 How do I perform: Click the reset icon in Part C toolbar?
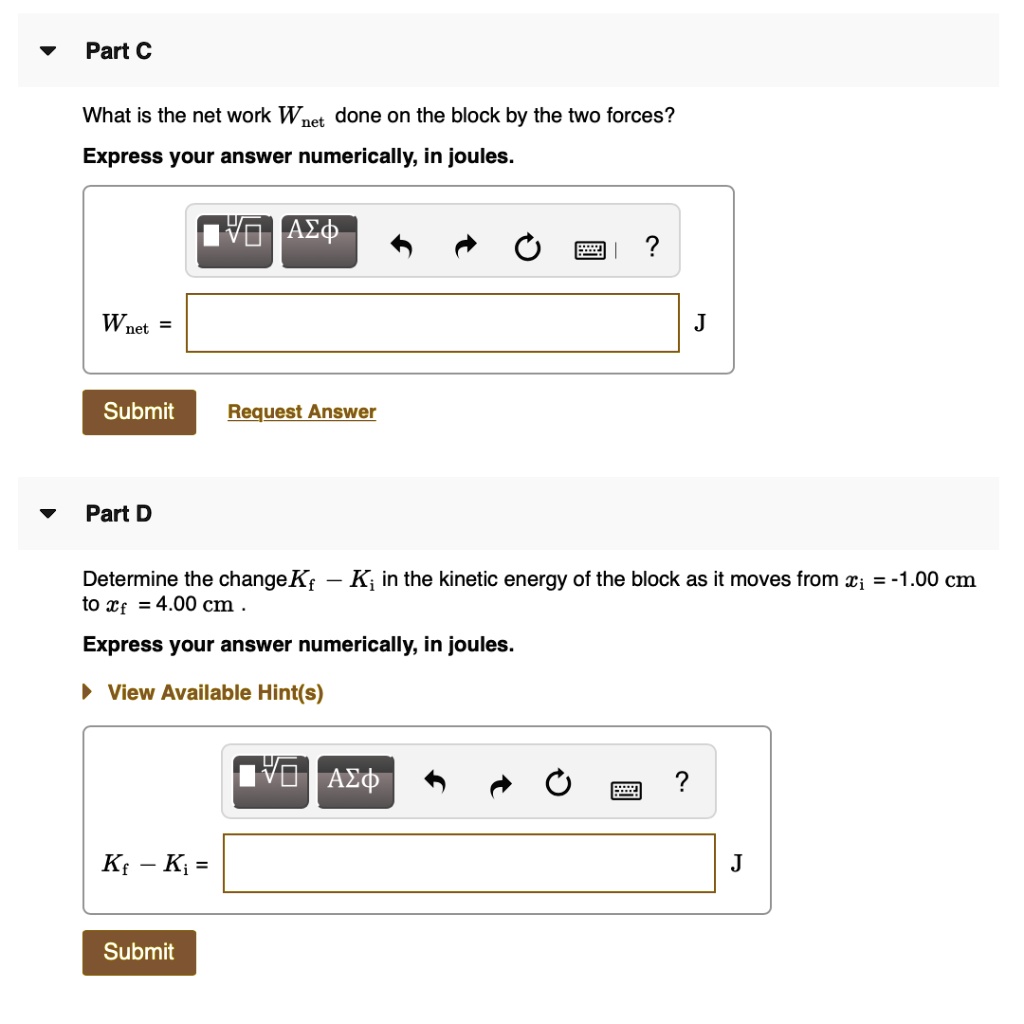[527, 246]
